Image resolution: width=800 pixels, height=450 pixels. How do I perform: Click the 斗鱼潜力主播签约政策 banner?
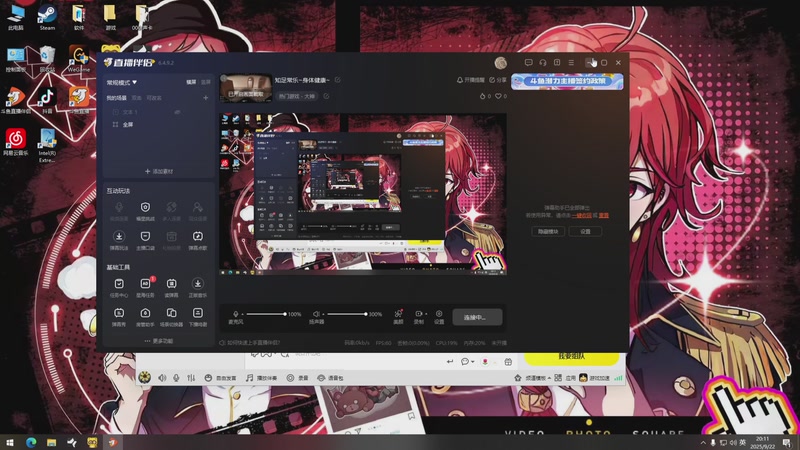point(567,81)
